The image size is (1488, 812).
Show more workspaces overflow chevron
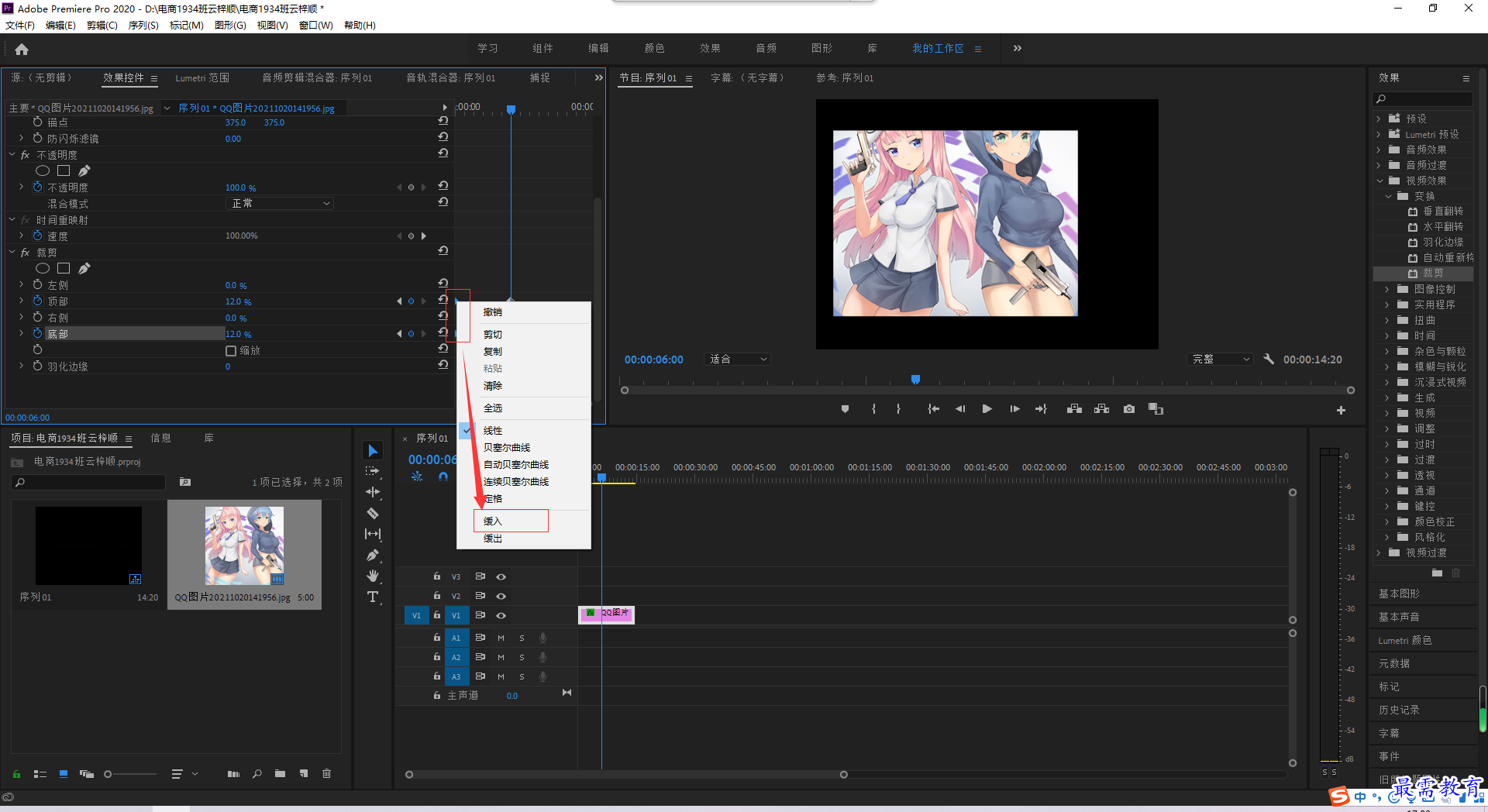(x=1017, y=48)
